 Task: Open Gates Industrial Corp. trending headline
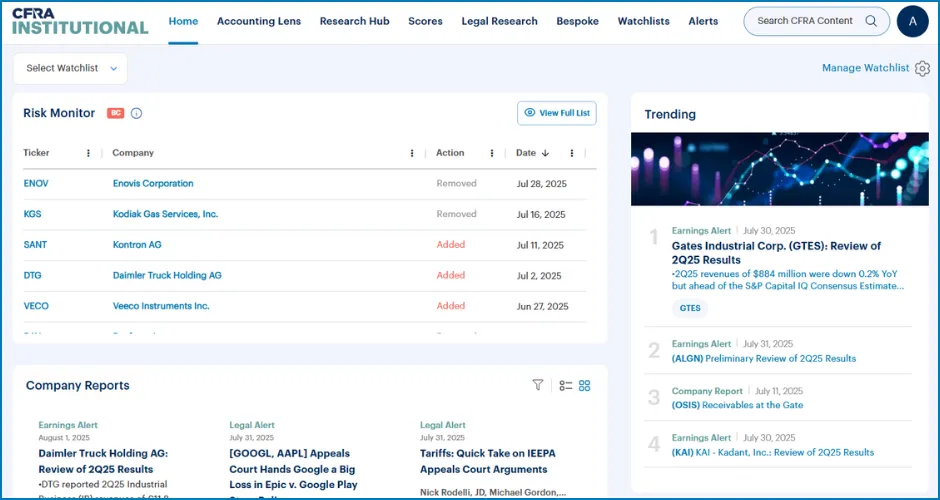pyautogui.click(x=776, y=253)
